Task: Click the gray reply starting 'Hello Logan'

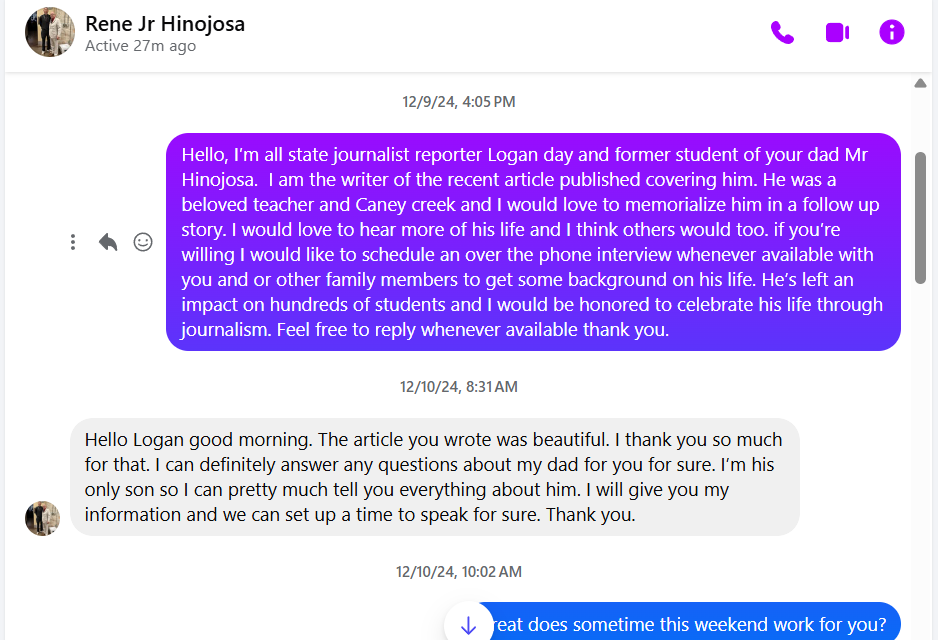Action: [434, 477]
